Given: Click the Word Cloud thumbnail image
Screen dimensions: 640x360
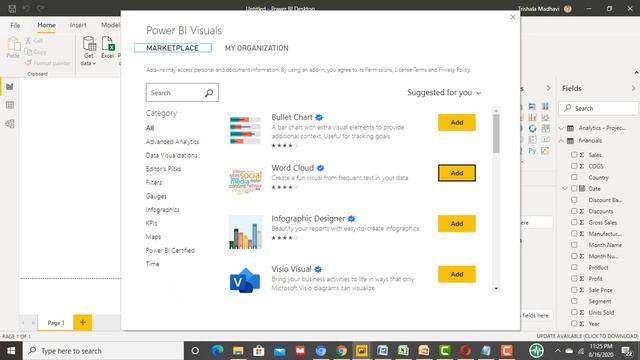Looking at the screenshot, I should coord(245,181).
